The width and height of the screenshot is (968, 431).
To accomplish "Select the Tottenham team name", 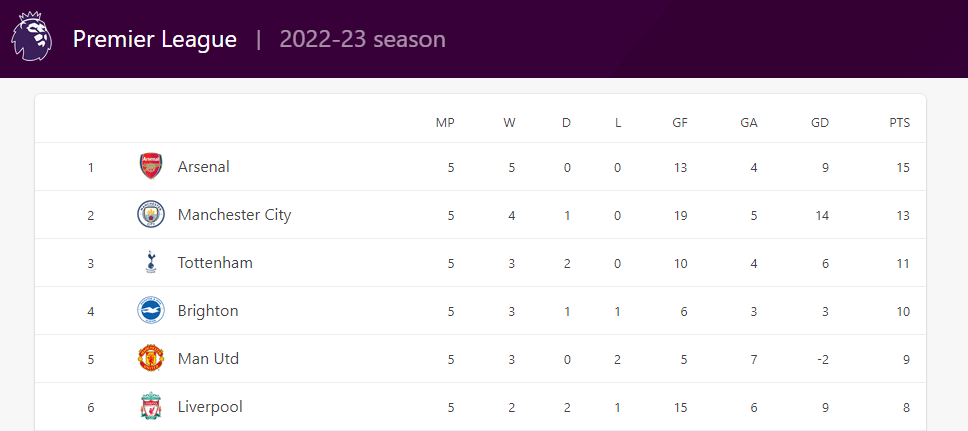I will pyautogui.click(x=215, y=262).
